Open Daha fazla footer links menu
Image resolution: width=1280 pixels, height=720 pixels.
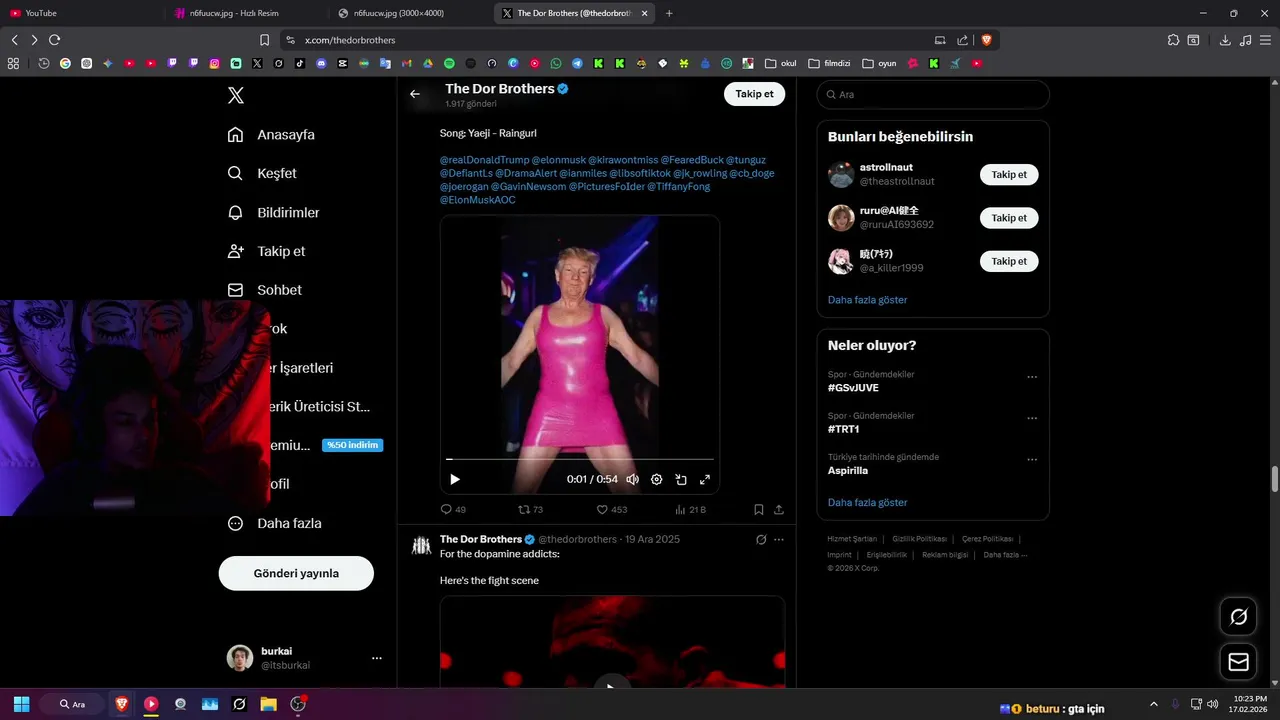point(1005,554)
